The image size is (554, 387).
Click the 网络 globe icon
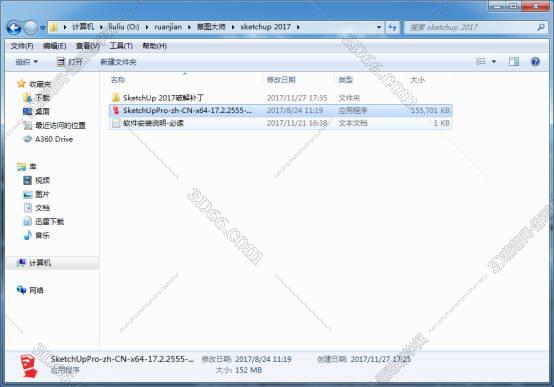[22, 290]
